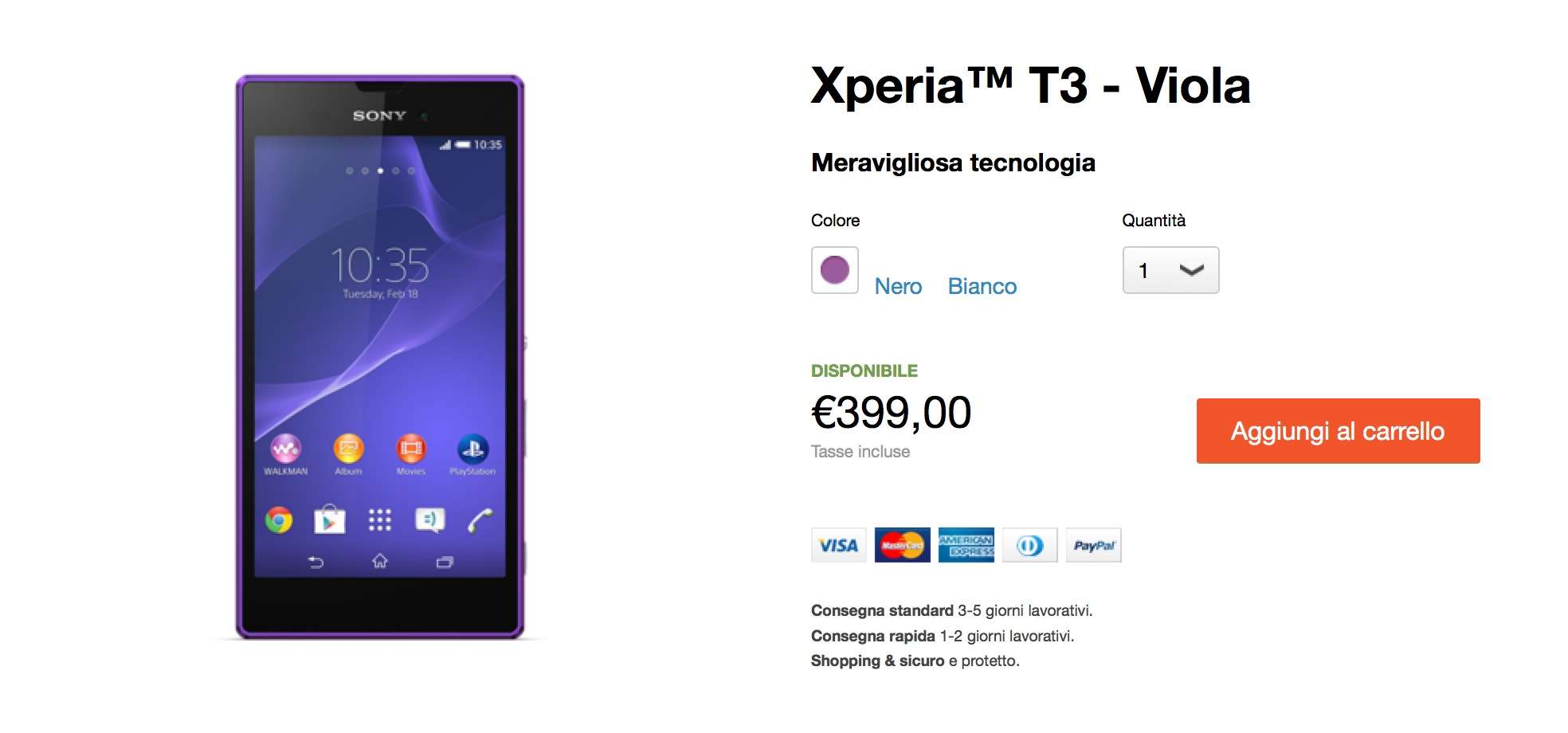The width and height of the screenshot is (1568, 733).
Task: Click the MasterCard payment icon
Action: click(x=902, y=545)
